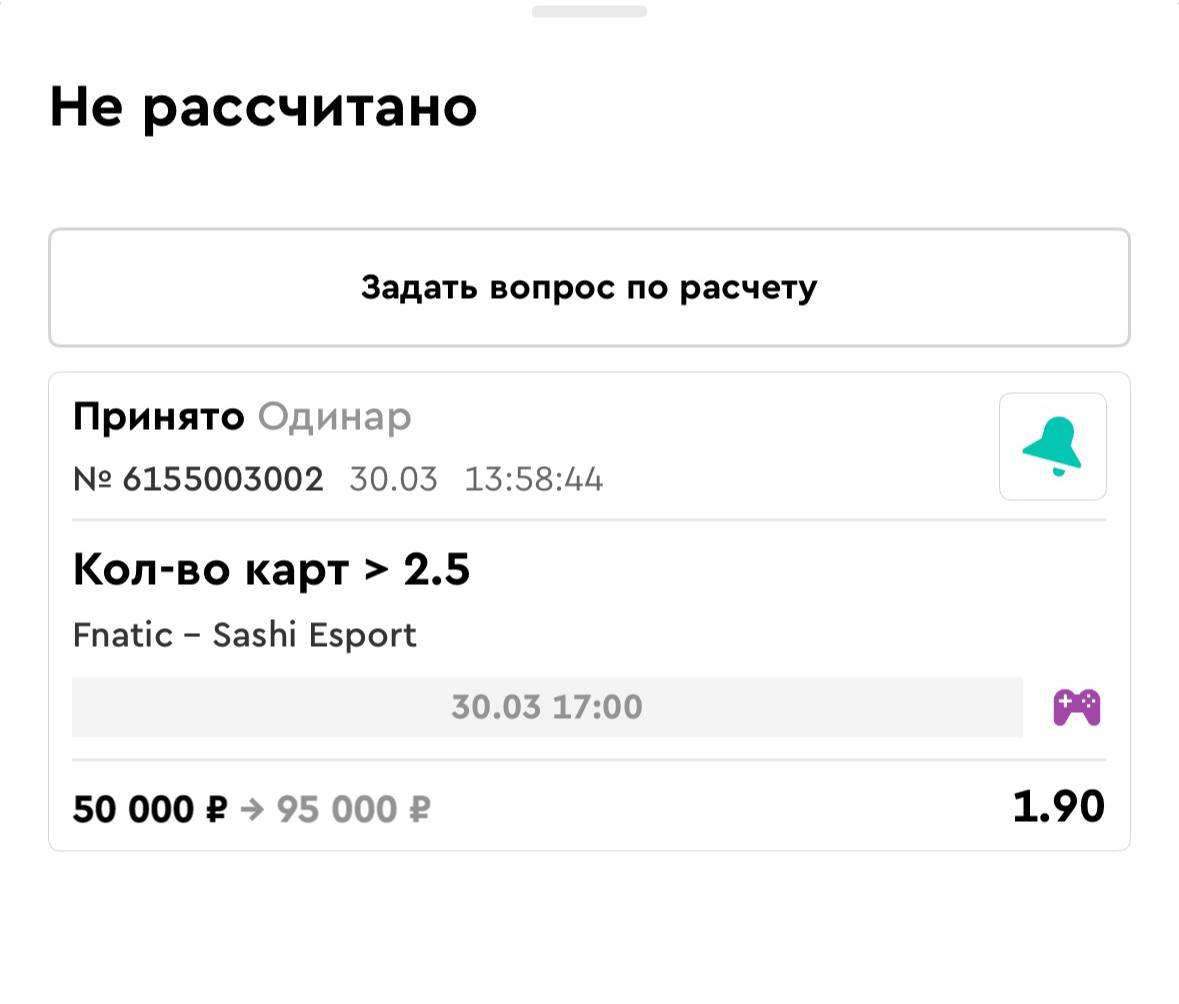The image size is (1179, 1004).
Task: Click the bet placement date 30.03
Action: coord(393,480)
